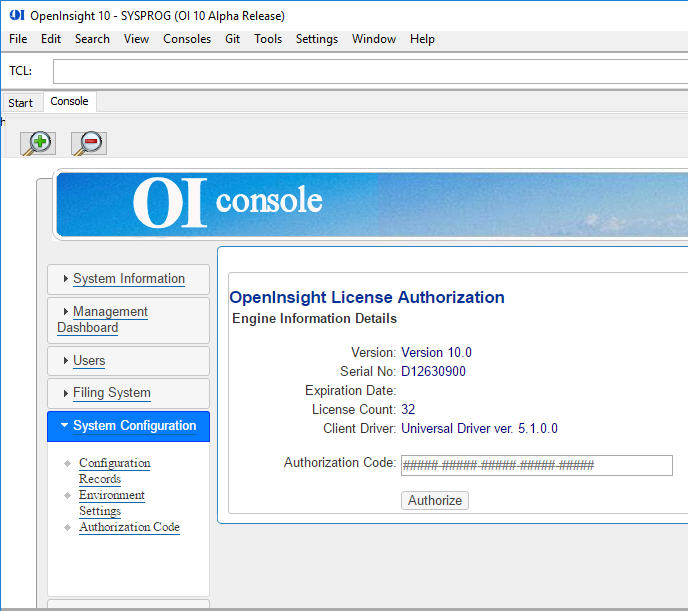Click the Authorize button
Screen dimensions: 688x611
[435, 500]
